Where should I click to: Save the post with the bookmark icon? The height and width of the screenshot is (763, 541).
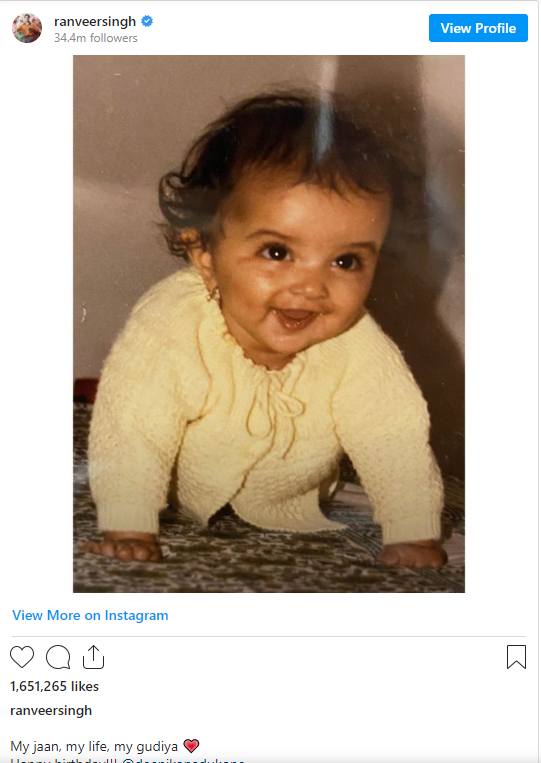(516, 657)
